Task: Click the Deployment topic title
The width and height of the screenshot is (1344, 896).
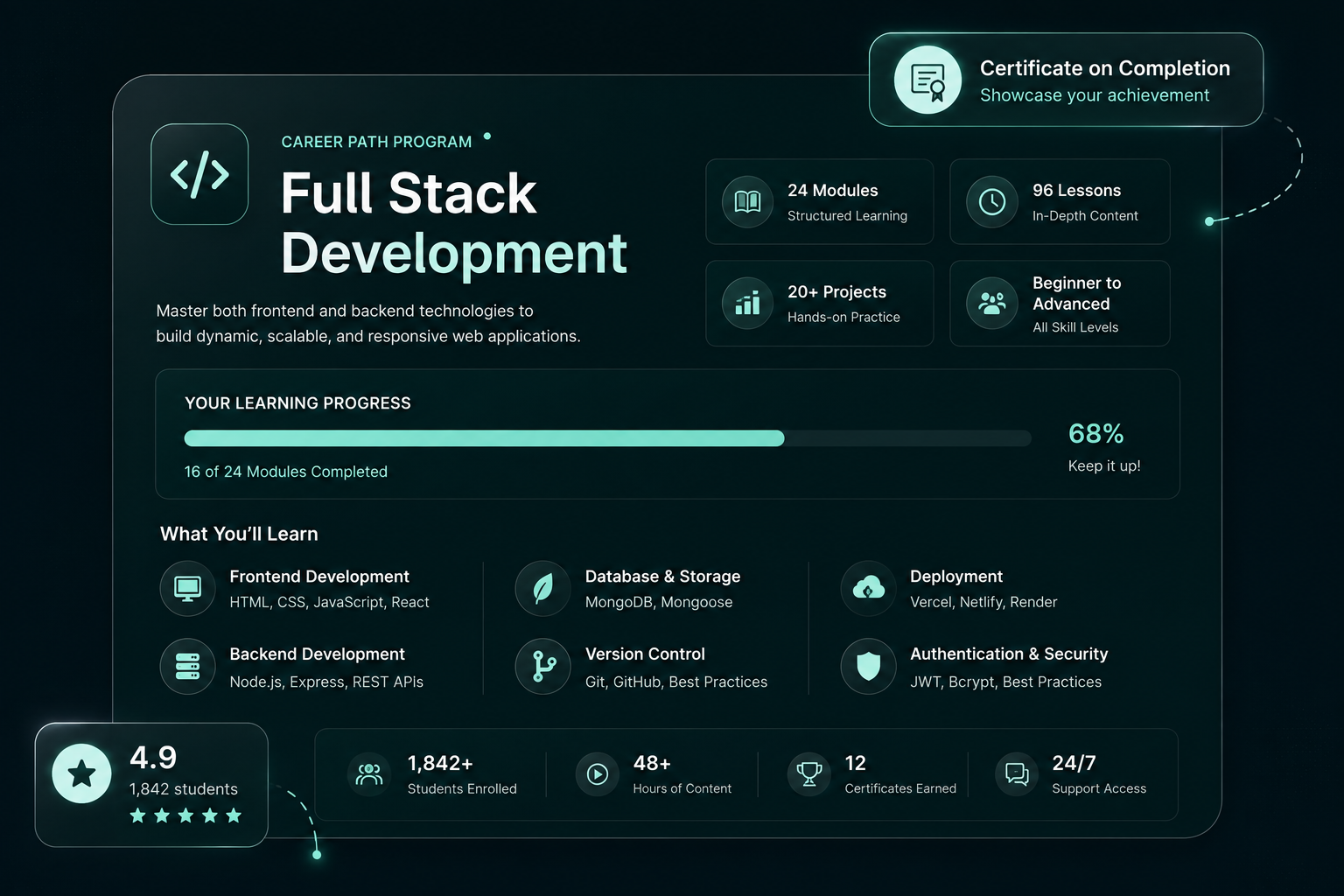Action: [x=956, y=577]
